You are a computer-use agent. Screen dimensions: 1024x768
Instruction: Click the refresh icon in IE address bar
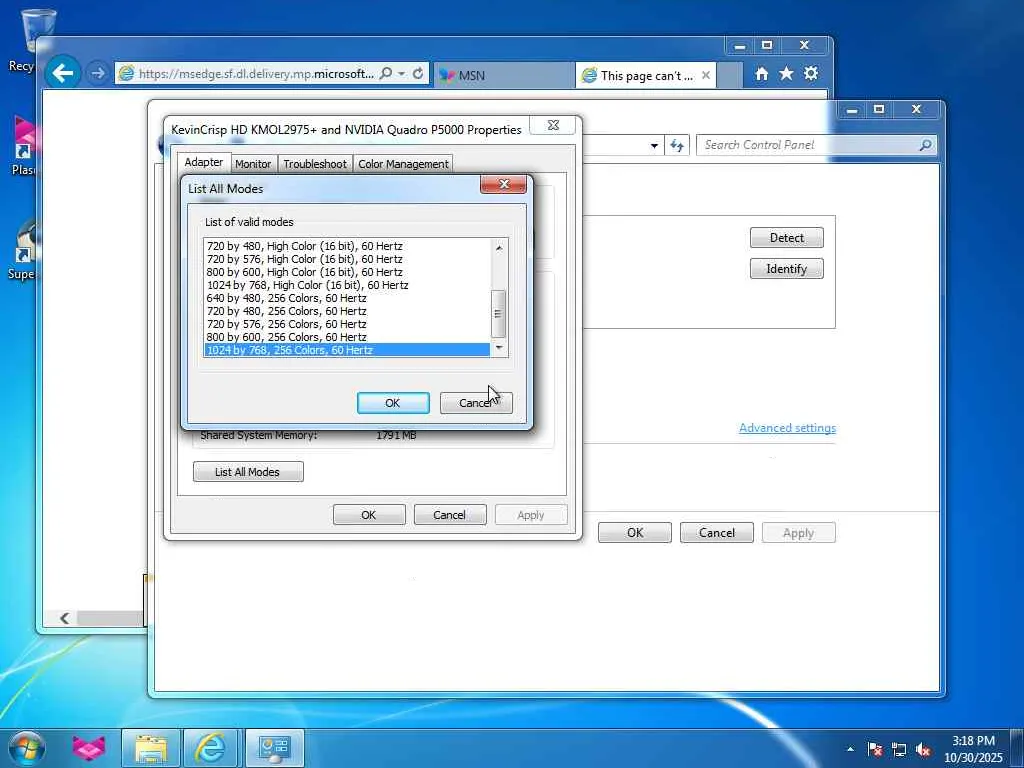coord(418,73)
